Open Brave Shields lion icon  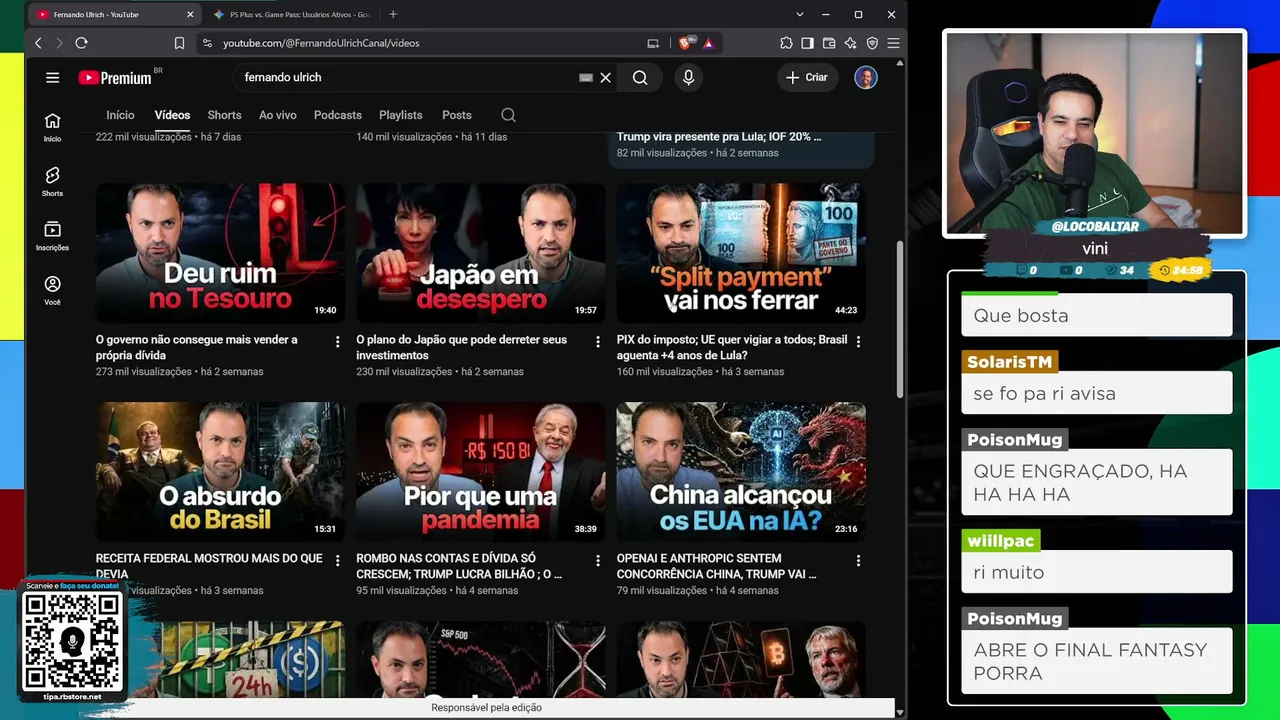[x=685, y=43]
